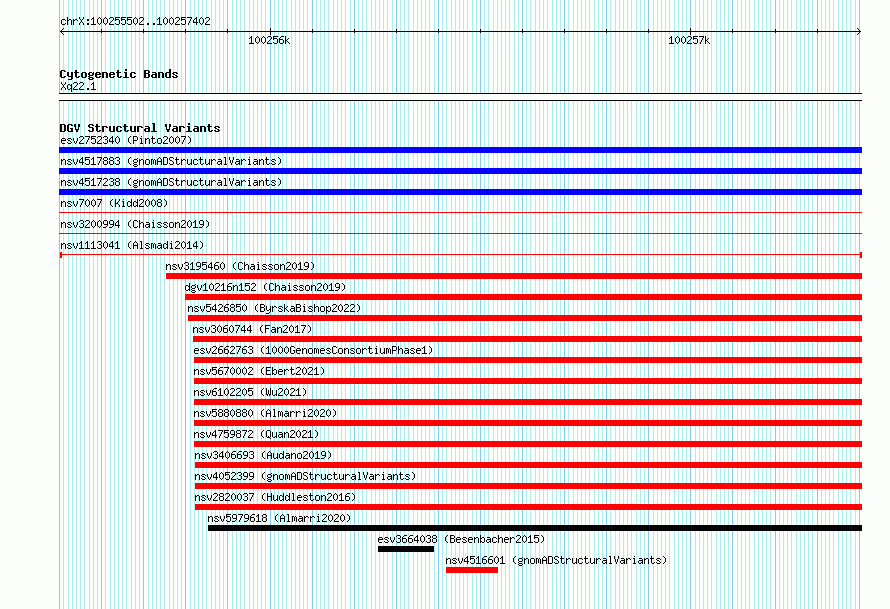Click the esv2752340 (Pinto2007) variant label
The width and height of the screenshot is (890, 609).
pos(126,140)
